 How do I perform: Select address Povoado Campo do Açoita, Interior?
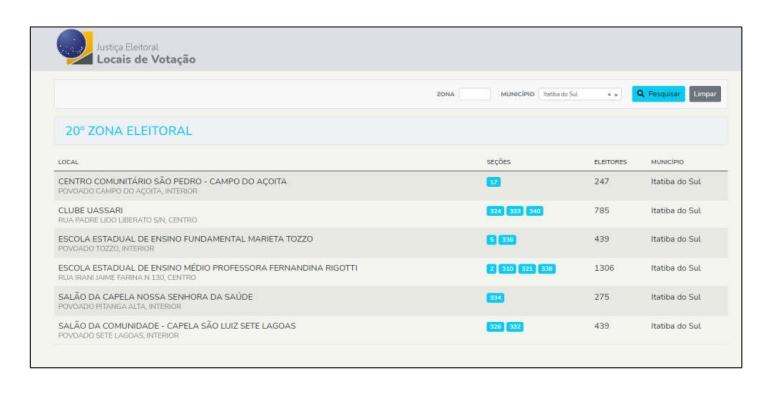pyautogui.click(x=128, y=191)
